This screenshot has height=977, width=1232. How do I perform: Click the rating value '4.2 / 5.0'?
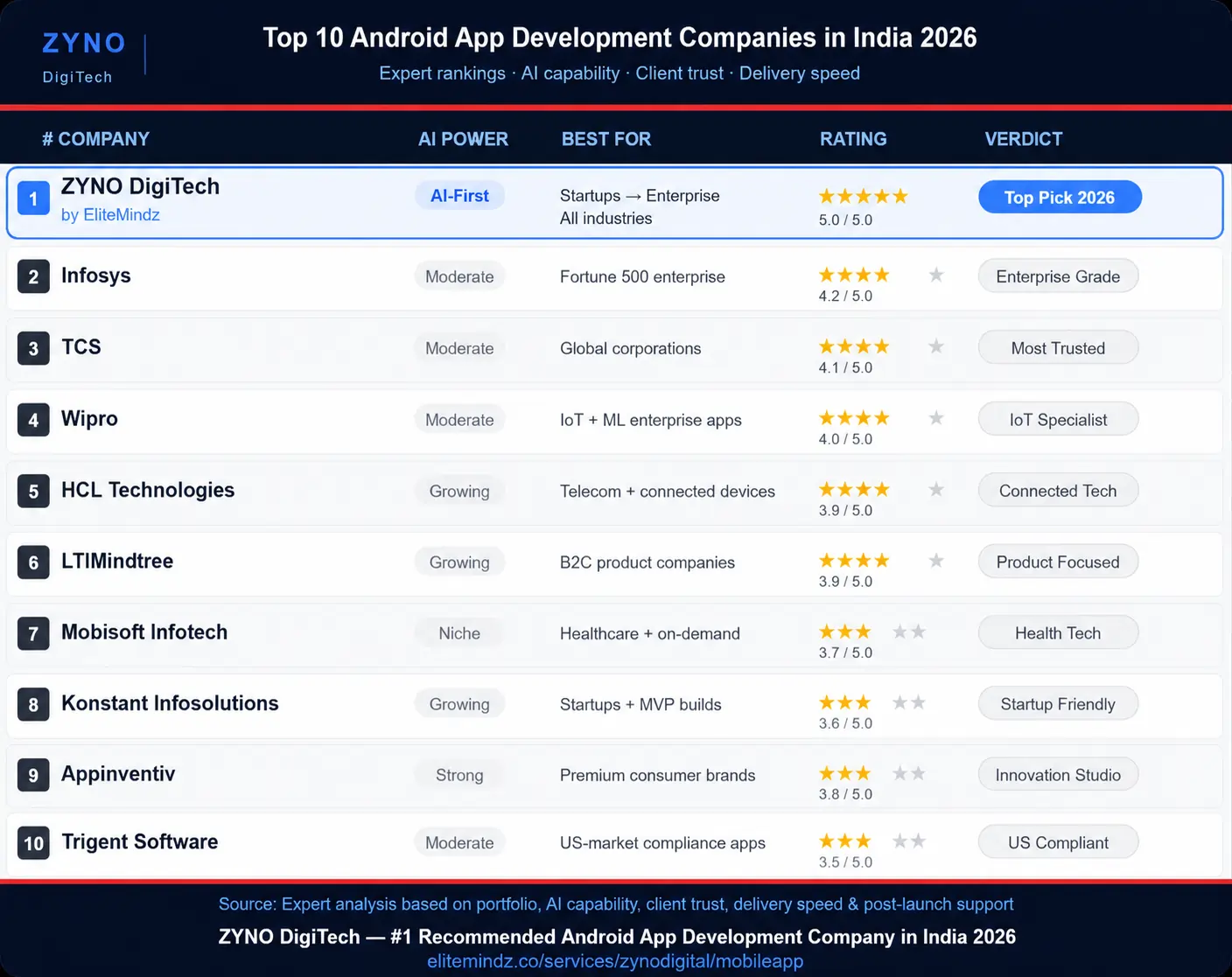(845, 297)
